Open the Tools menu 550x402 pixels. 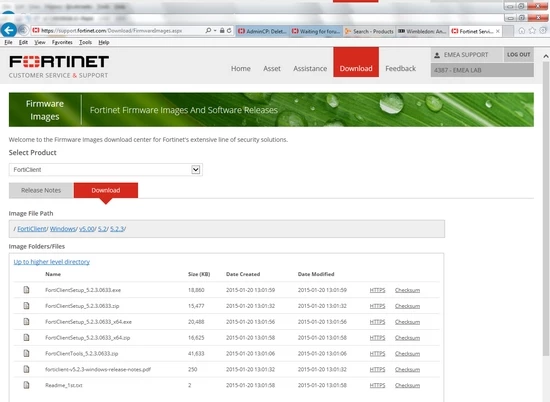tap(85, 42)
